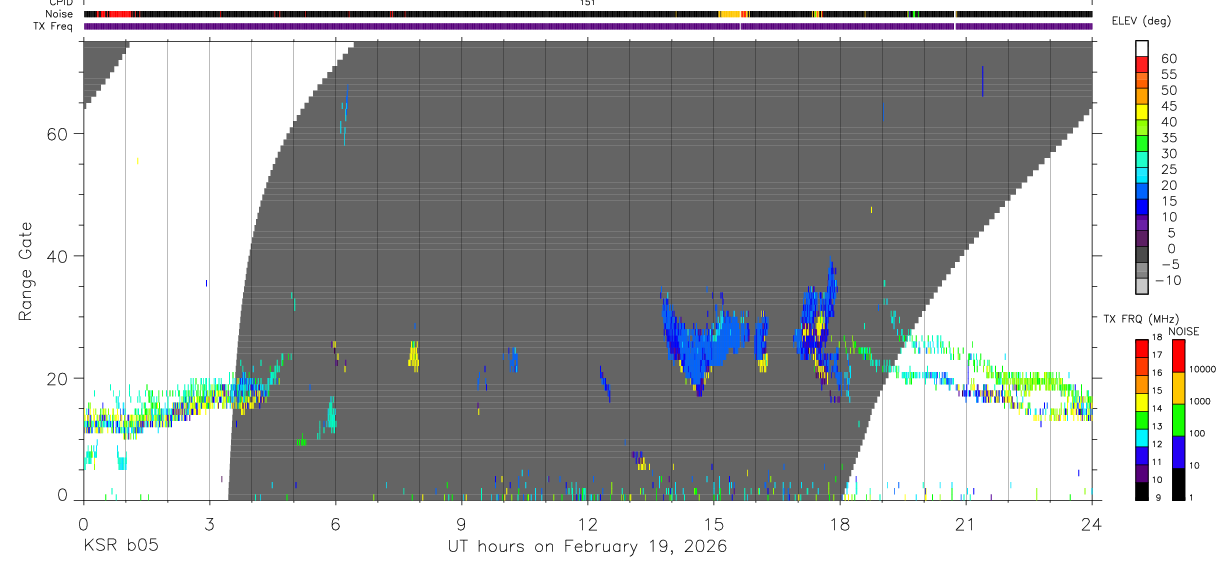Click the 30 label on the ELEV scale
Screen dimensions: 1228x567
pyautogui.click(x=1168, y=154)
